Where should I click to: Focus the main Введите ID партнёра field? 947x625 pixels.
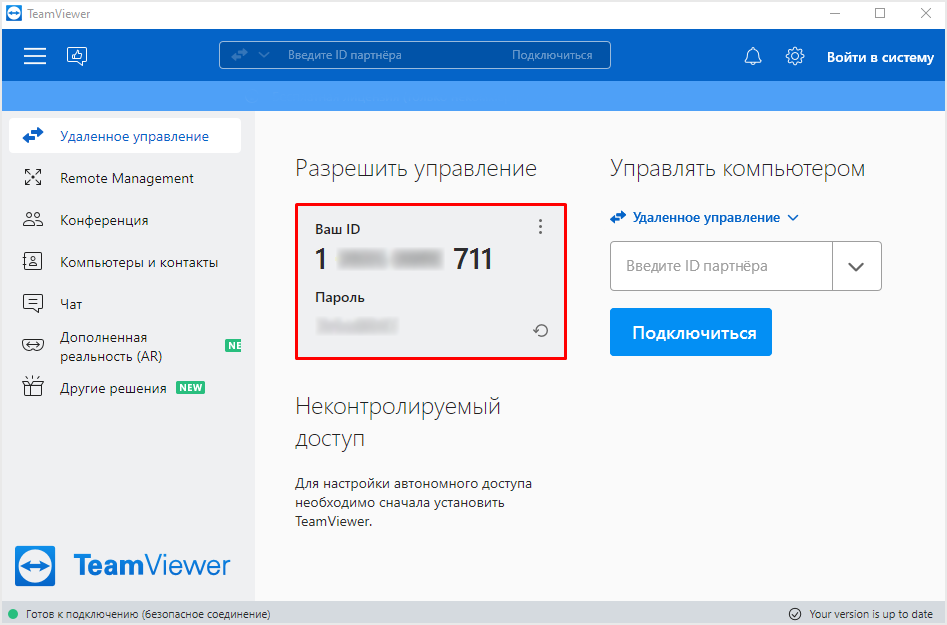721,266
